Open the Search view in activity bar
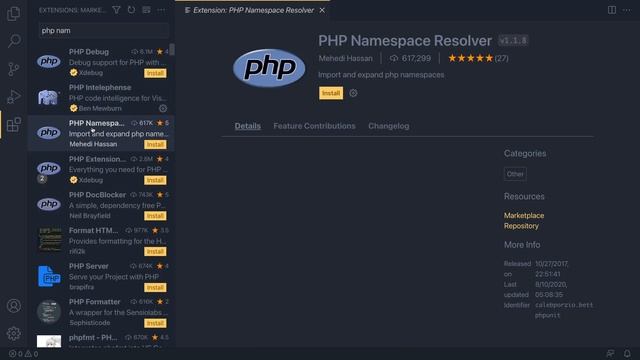 click(13, 40)
